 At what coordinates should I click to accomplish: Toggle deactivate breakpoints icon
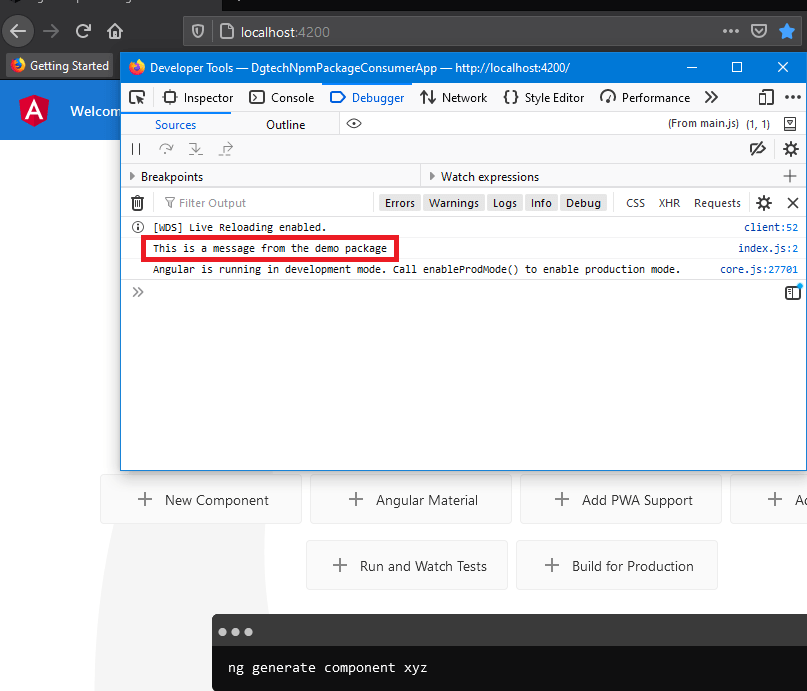758,149
